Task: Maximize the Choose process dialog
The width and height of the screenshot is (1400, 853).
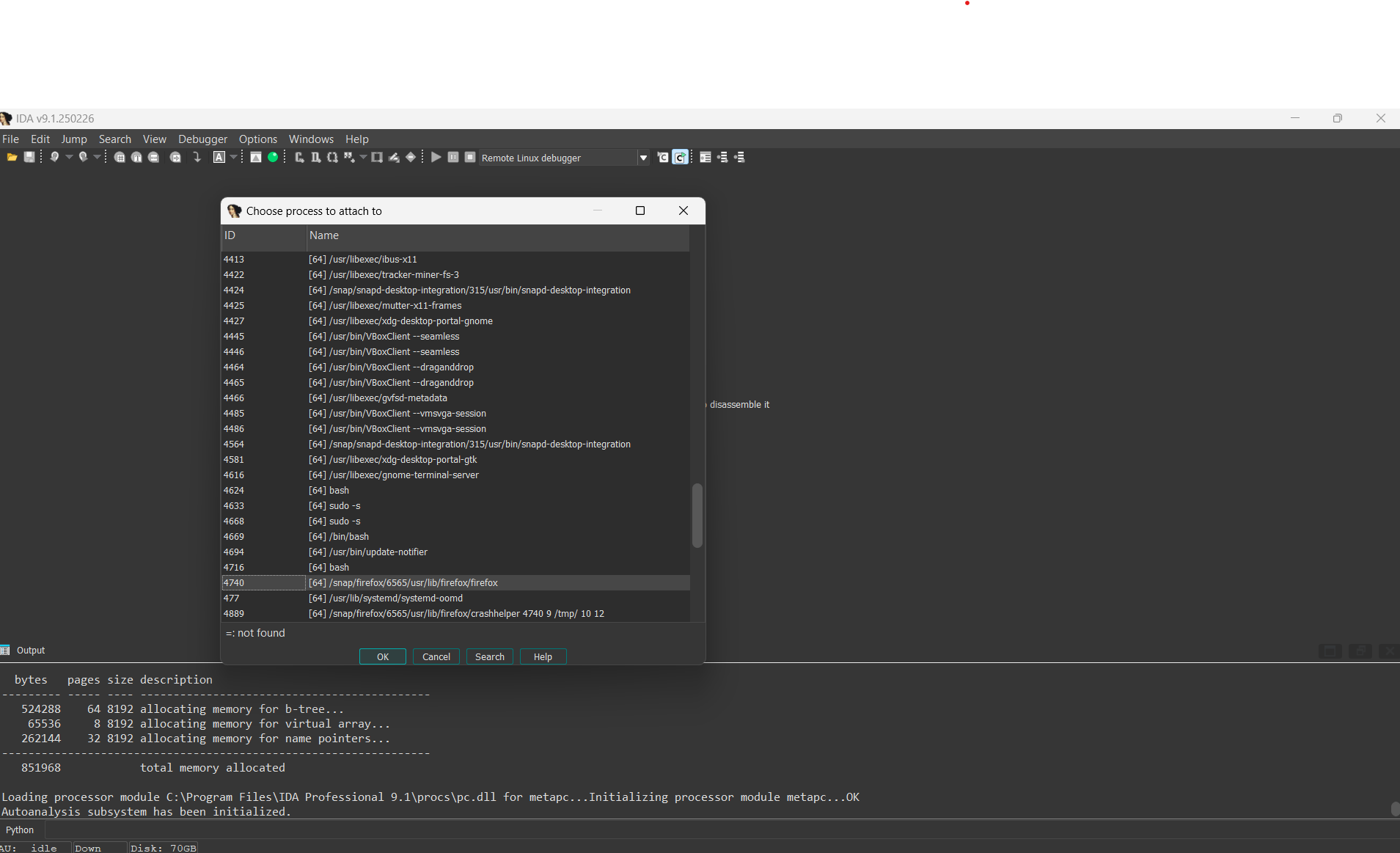Action: click(639, 210)
